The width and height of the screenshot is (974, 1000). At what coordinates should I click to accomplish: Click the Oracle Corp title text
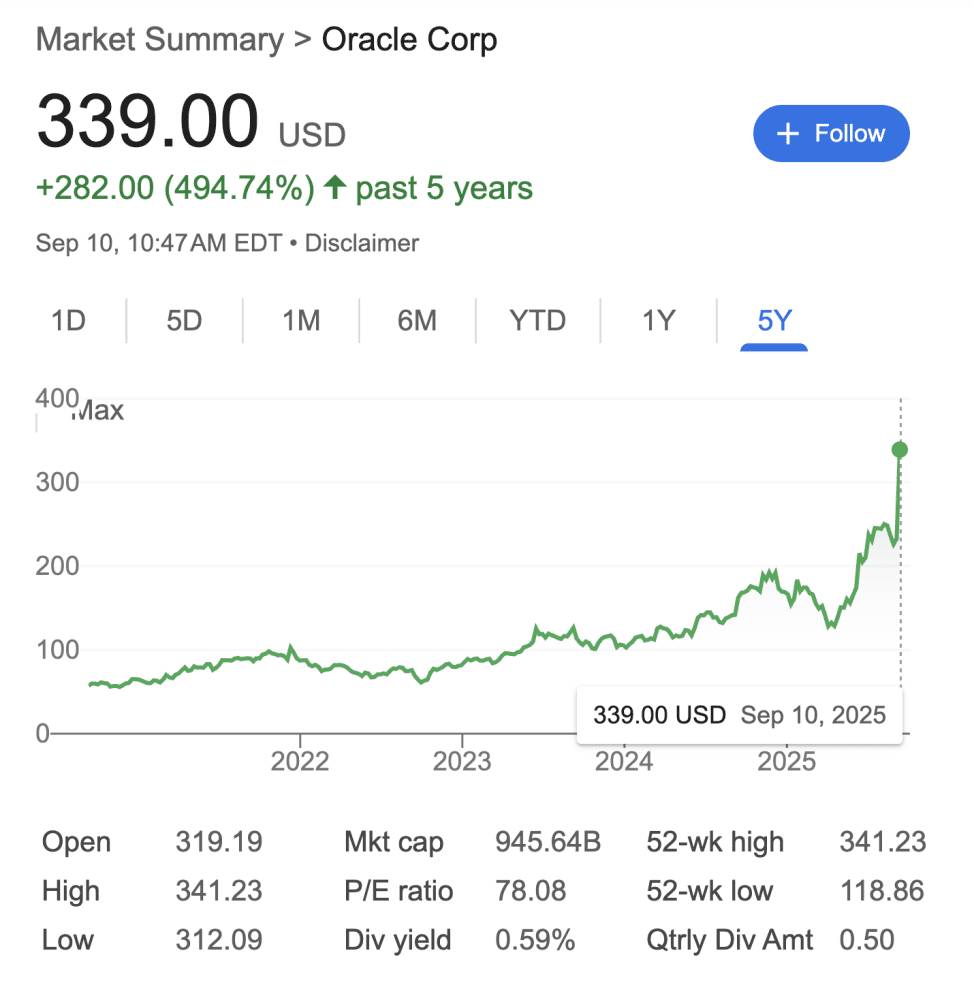[x=409, y=40]
